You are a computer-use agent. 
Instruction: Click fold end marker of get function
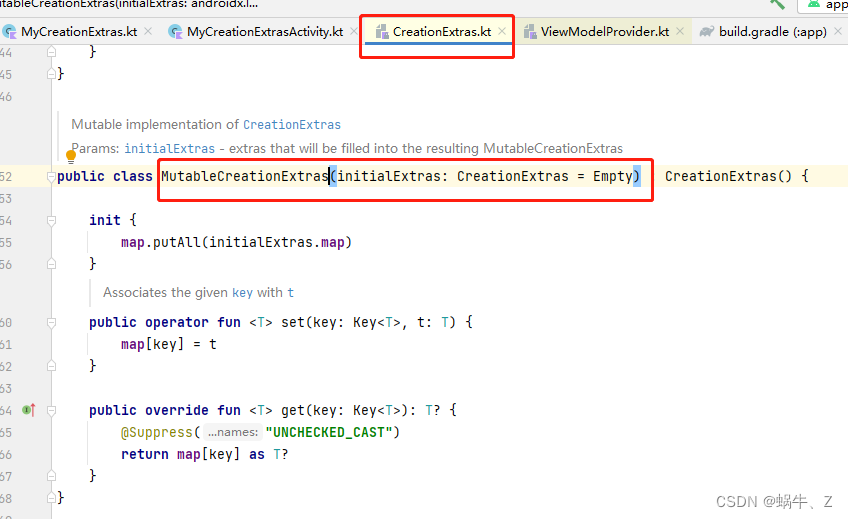51,476
